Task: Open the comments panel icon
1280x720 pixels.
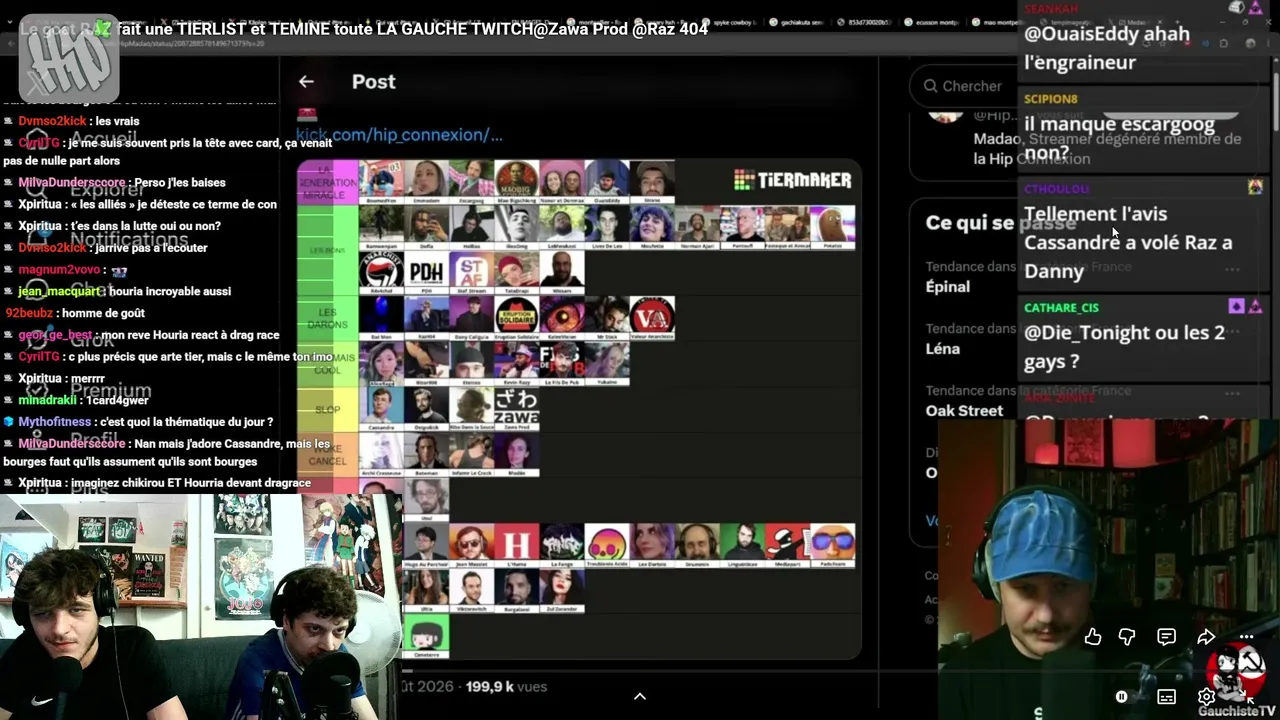Action: tap(1166, 637)
